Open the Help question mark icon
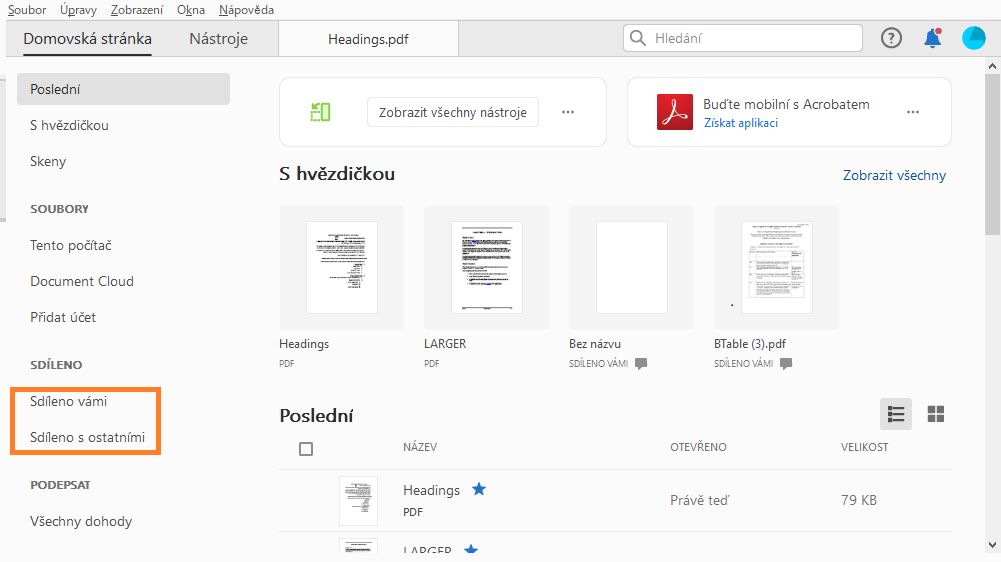1001x562 pixels. coord(891,38)
